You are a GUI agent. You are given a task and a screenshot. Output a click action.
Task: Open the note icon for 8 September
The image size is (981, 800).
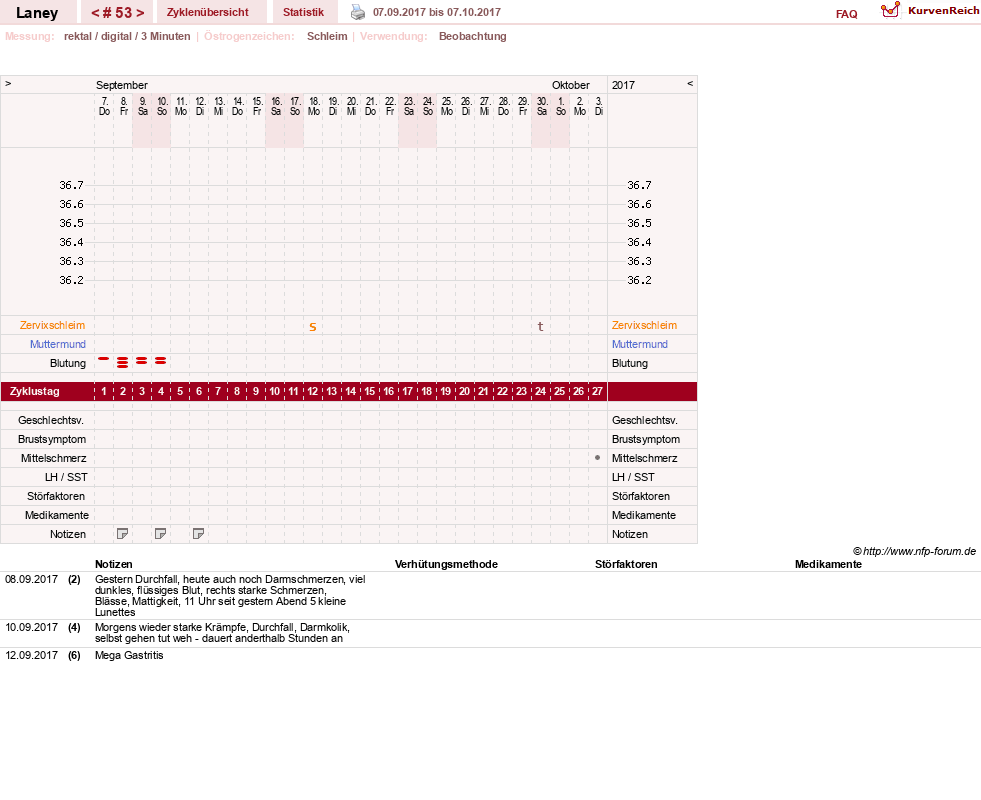pos(123,534)
